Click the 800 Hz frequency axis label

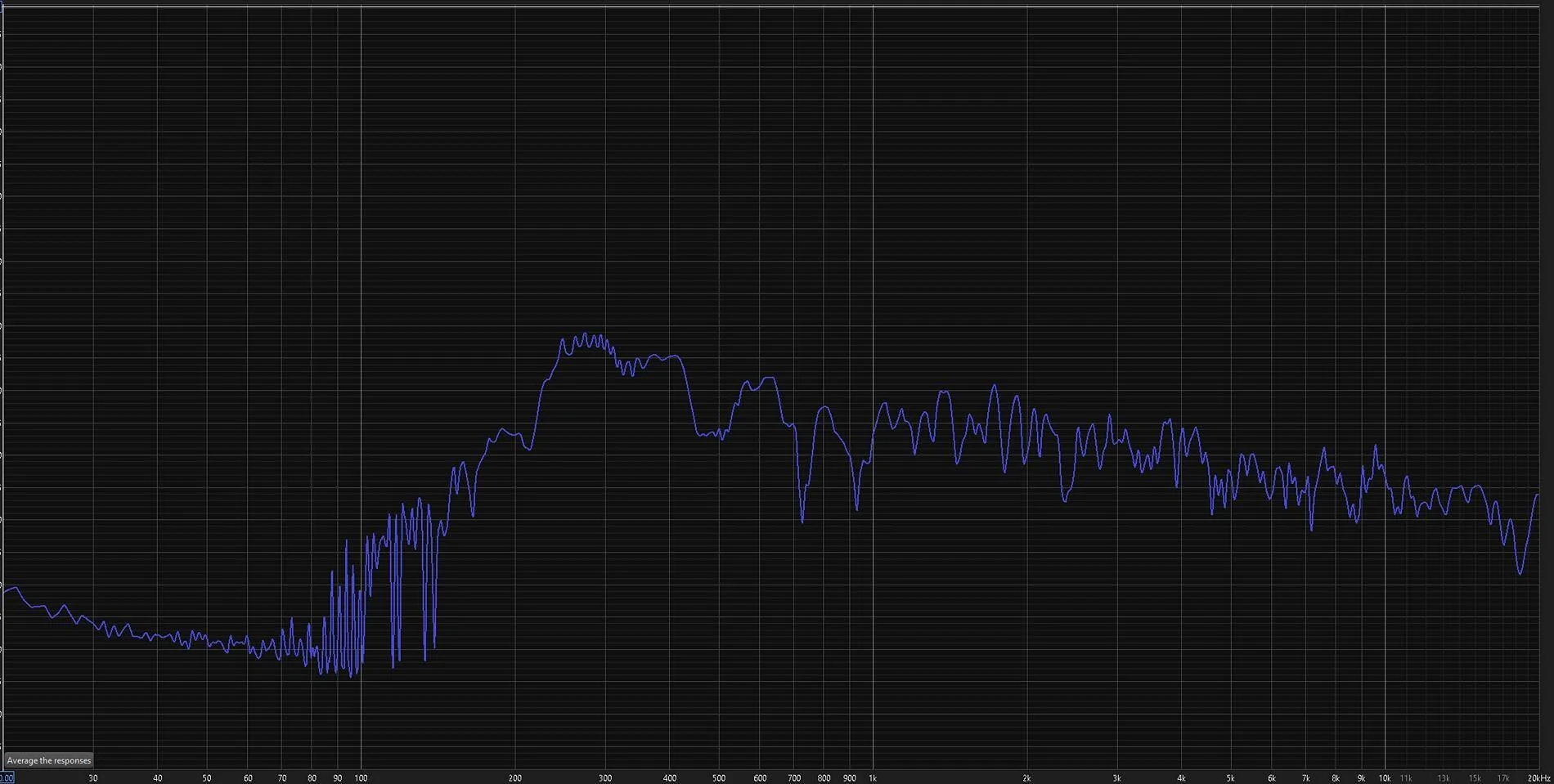tap(824, 778)
